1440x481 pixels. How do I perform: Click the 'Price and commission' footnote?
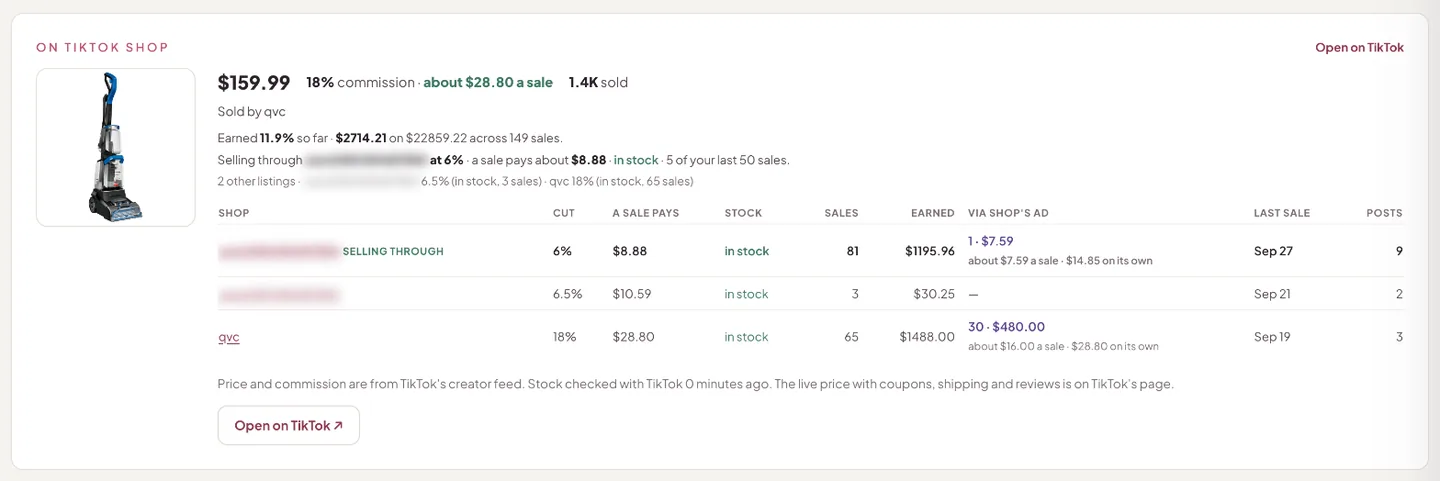coord(695,384)
